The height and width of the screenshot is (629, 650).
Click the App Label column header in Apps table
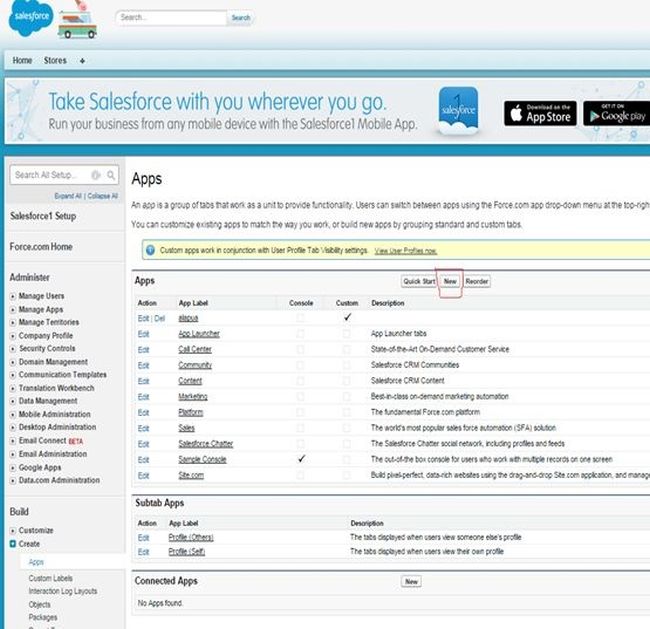[x=193, y=303]
